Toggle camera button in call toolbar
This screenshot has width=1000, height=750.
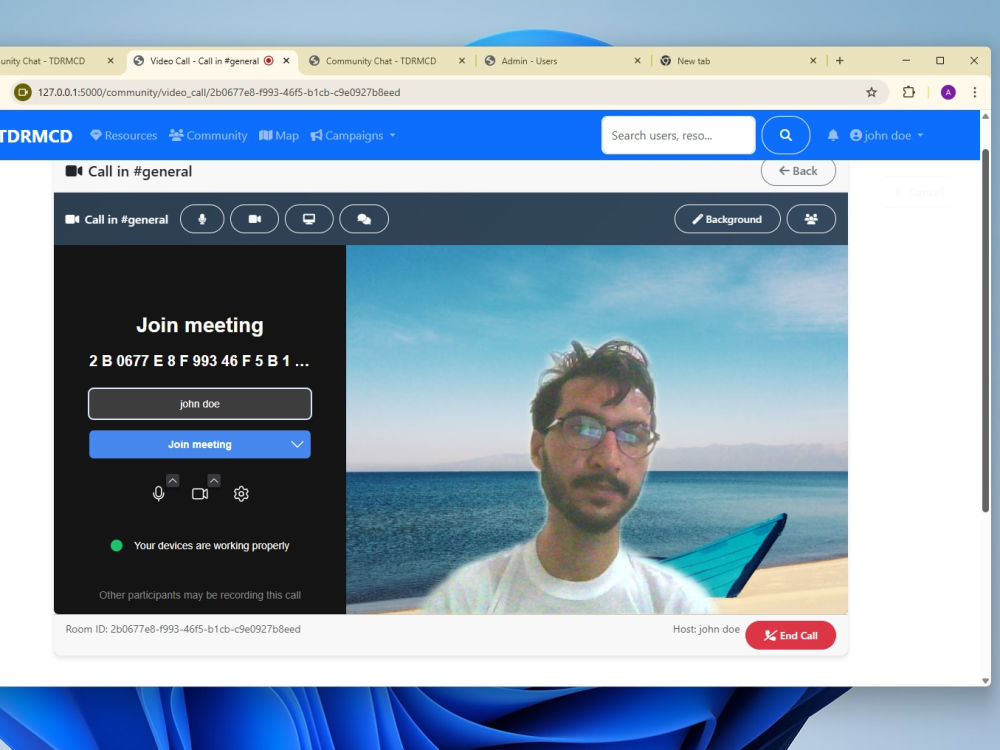point(254,219)
